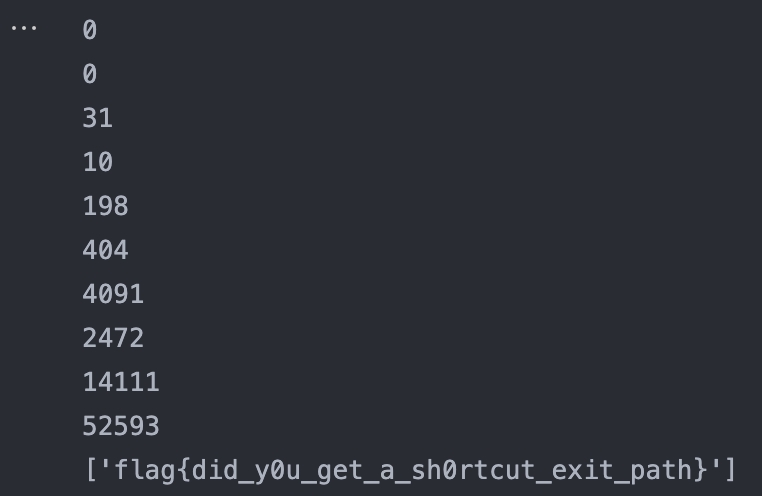Click on the 404 output value
The height and width of the screenshot is (496, 762).
pyautogui.click(x=105, y=250)
